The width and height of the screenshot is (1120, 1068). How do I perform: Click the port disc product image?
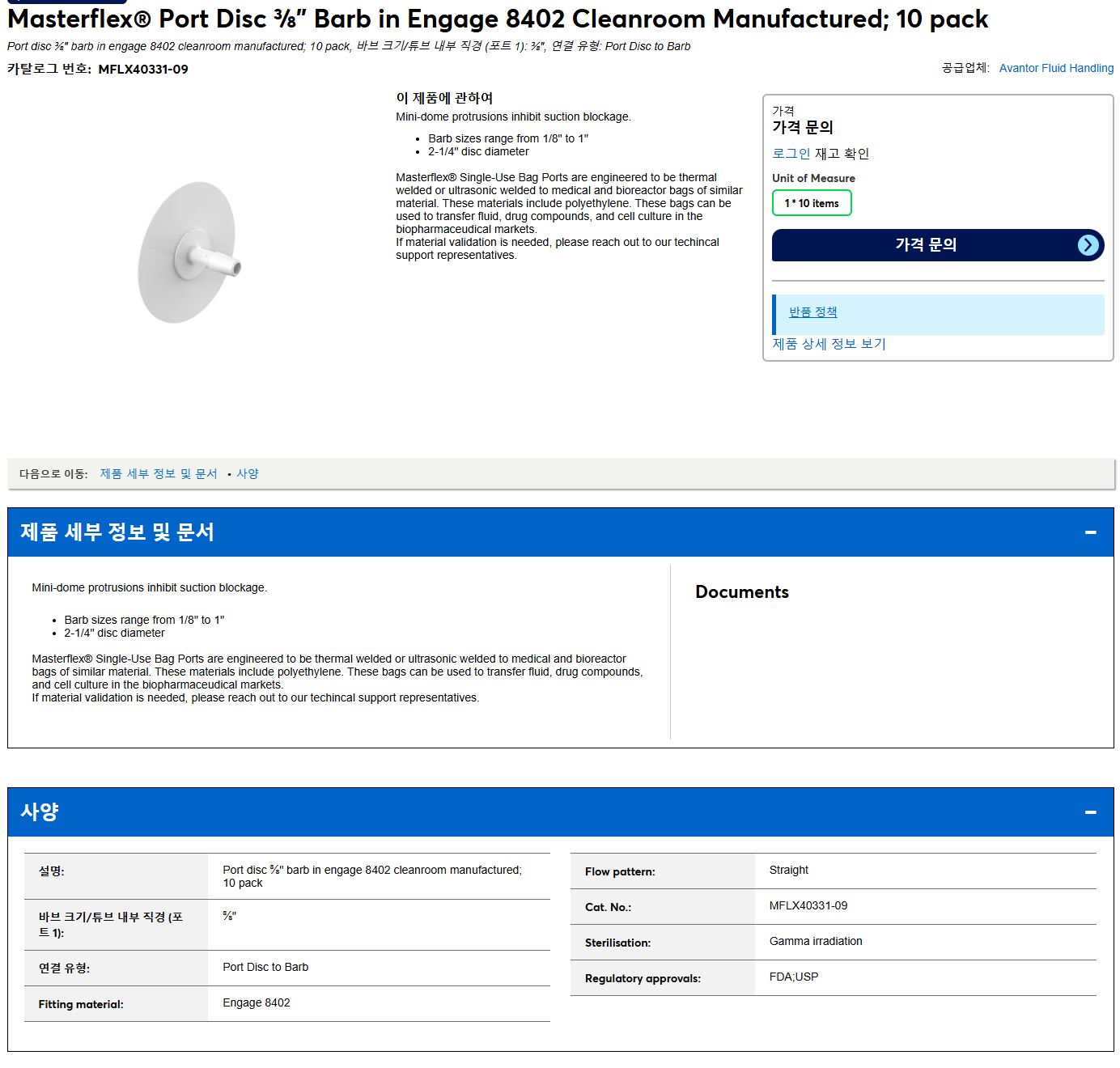[189, 252]
